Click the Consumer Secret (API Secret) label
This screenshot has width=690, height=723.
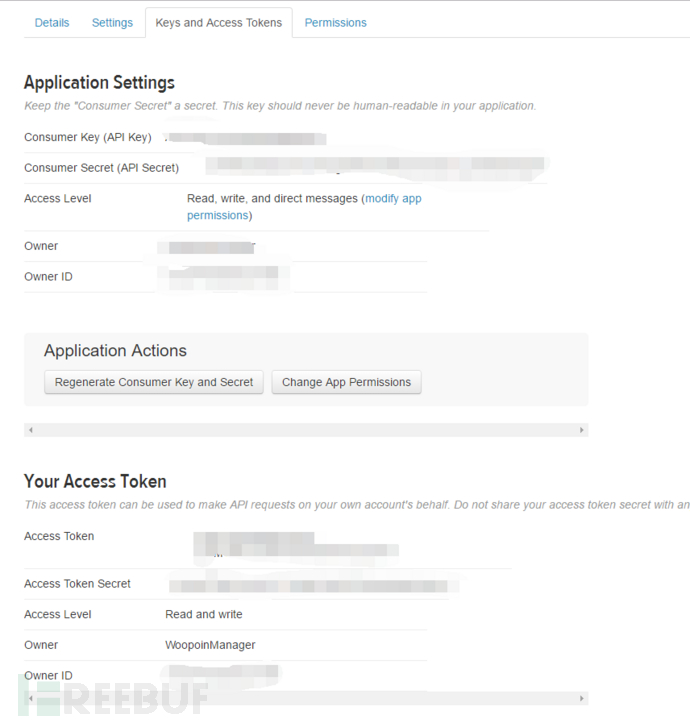pyautogui.click(x=101, y=167)
